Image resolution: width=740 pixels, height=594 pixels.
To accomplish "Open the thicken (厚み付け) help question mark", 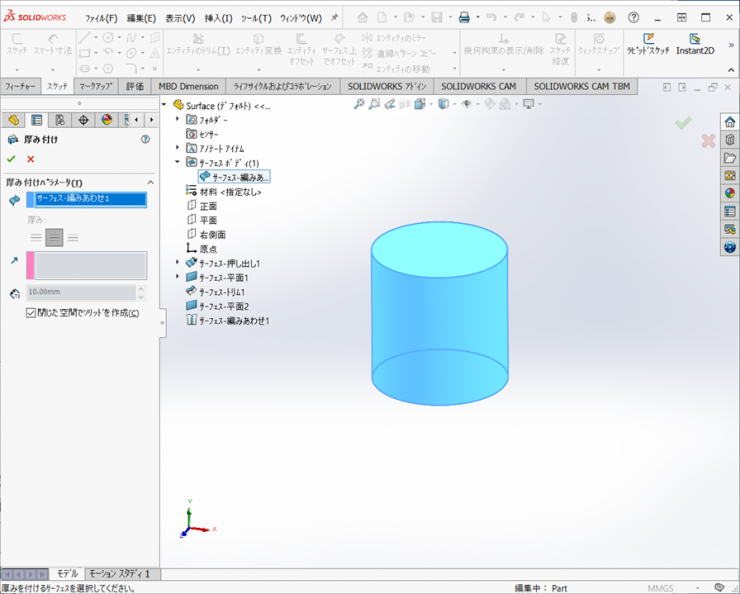I will click(146, 140).
